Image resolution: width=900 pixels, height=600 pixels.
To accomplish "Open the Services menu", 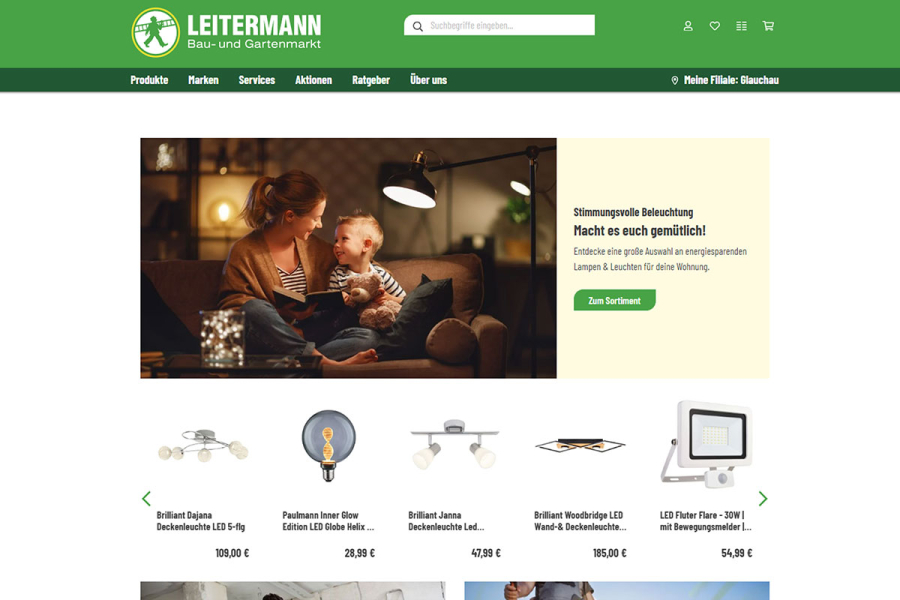I will point(257,80).
